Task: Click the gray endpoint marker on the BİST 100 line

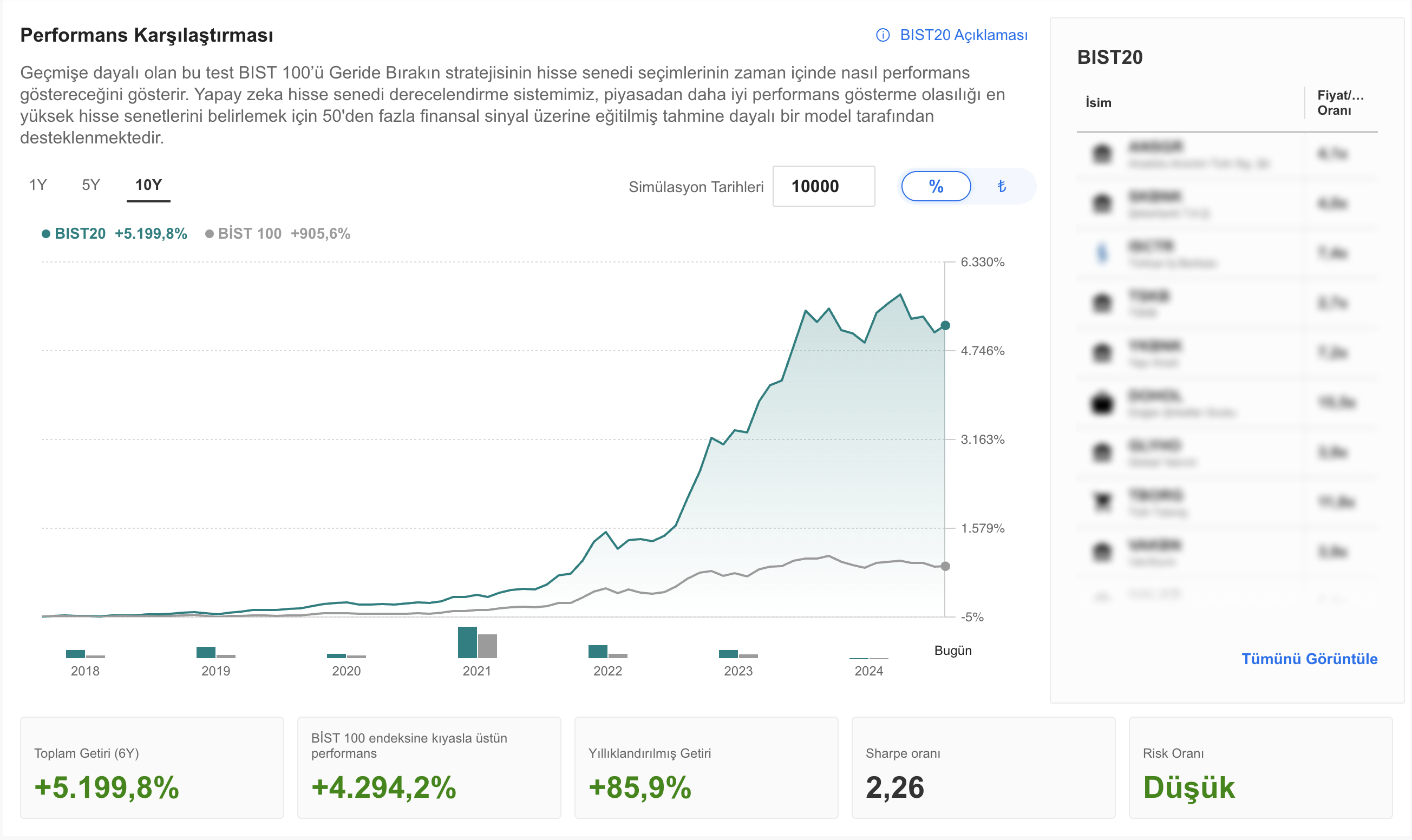Action: (x=945, y=566)
